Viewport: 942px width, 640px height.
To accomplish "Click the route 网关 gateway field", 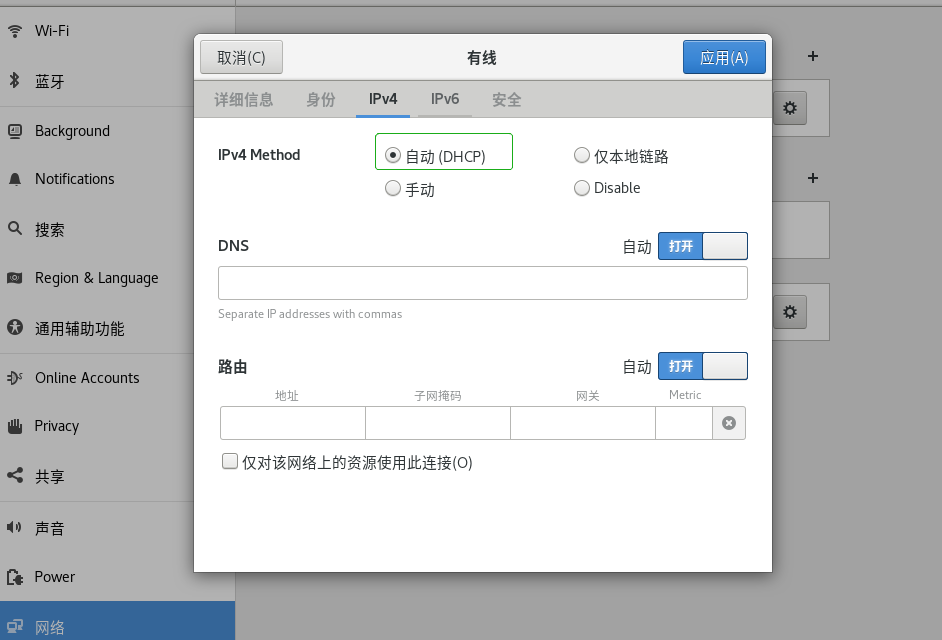I will [x=583, y=423].
